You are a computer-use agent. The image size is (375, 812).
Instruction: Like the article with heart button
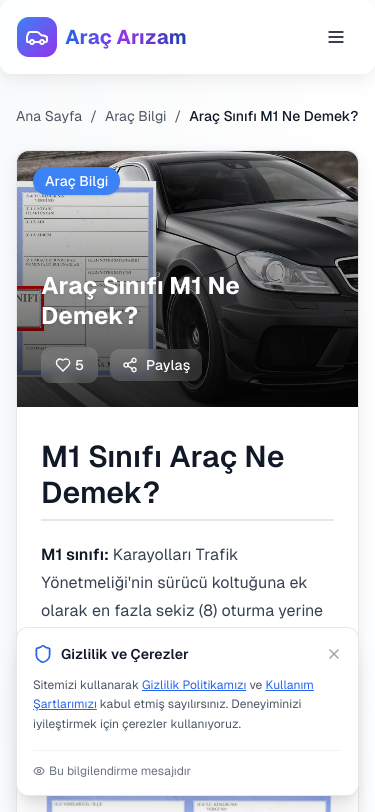coord(69,365)
